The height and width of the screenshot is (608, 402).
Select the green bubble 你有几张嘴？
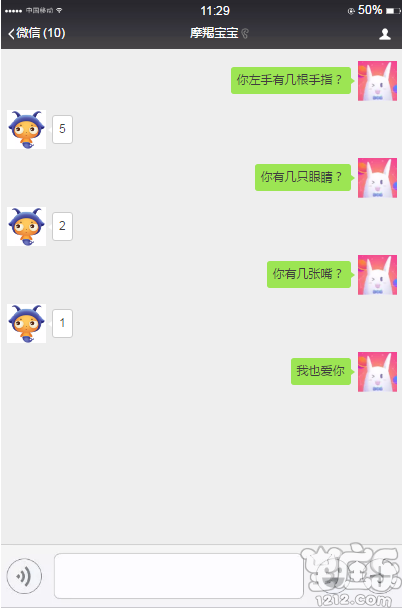click(x=309, y=274)
